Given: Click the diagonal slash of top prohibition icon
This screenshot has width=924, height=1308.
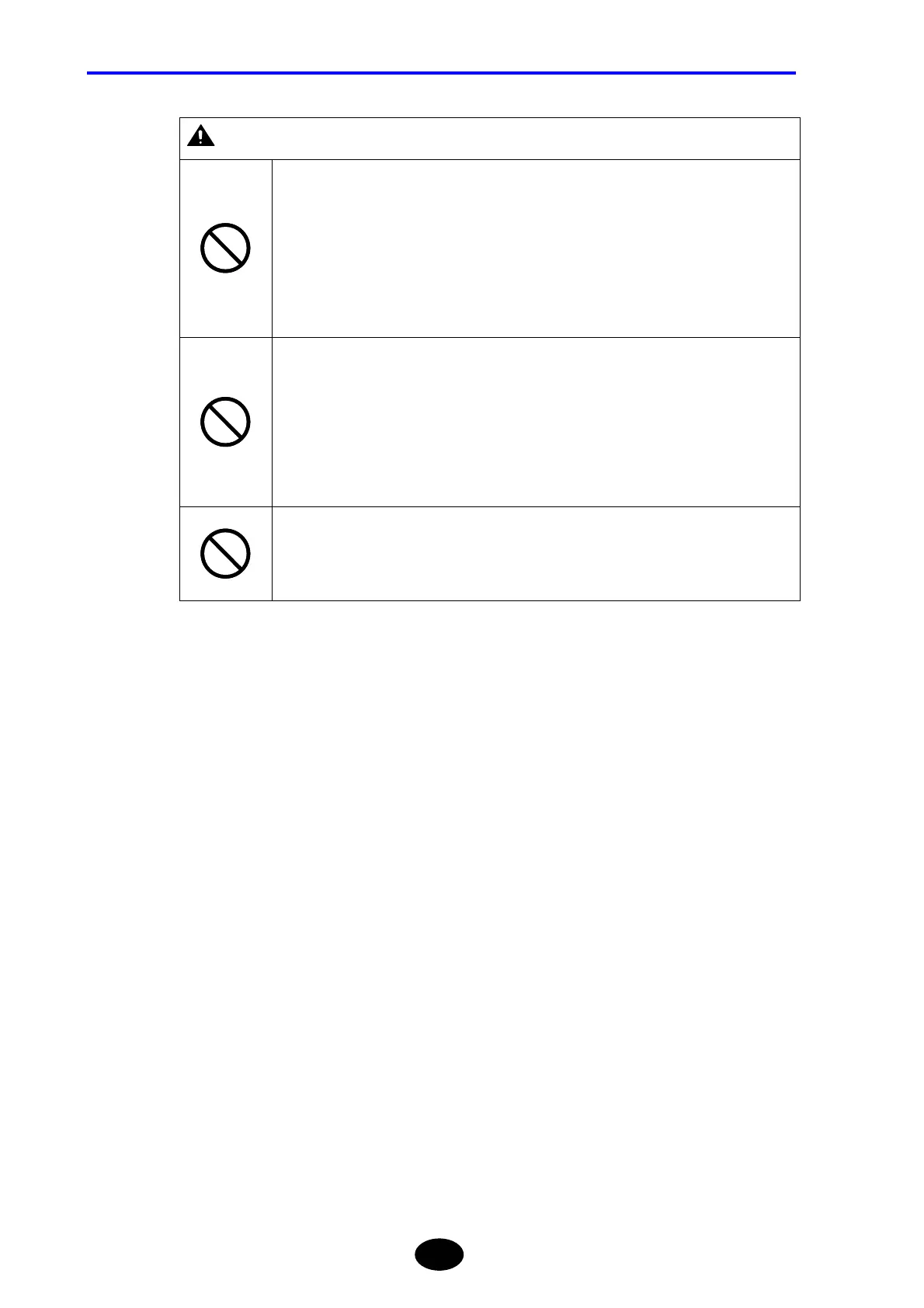Looking at the screenshot, I should (x=225, y=248).
